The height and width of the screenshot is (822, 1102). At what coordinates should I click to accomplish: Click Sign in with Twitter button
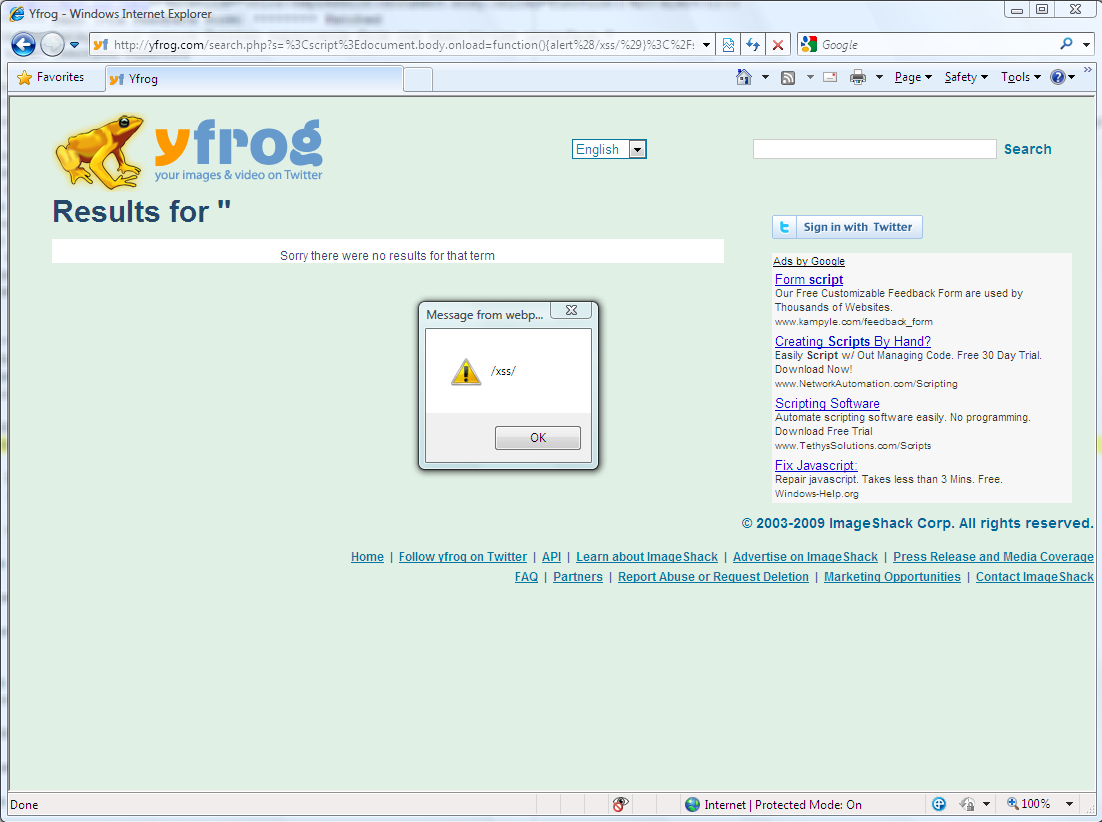point(847,227)
